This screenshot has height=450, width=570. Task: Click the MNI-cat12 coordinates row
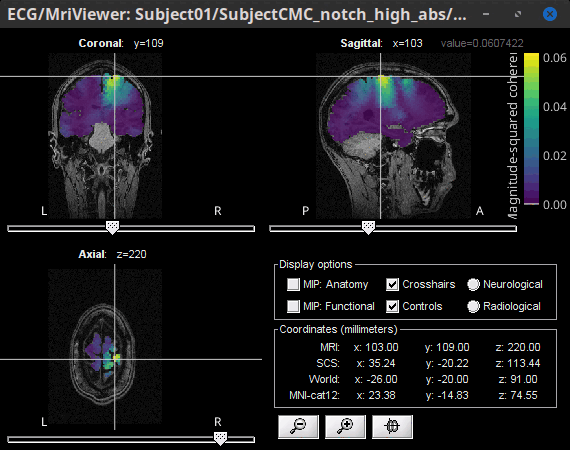point(414,395)
